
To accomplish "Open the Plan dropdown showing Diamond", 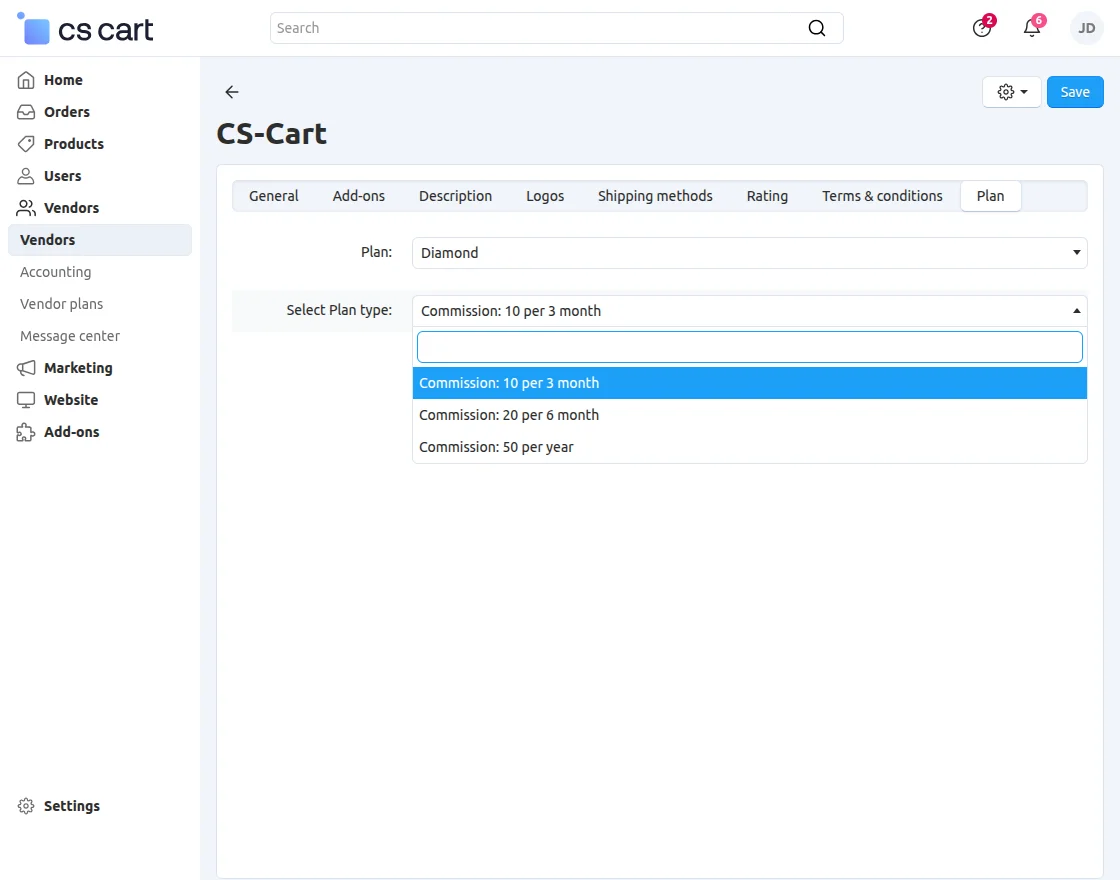I will point(749,253).
